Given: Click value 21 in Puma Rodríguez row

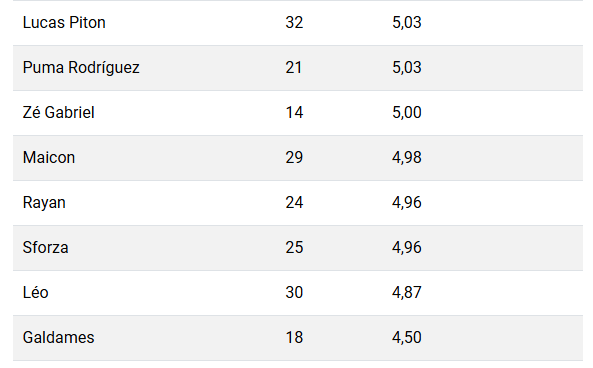Looking at the screenshot, I should 293,68.
